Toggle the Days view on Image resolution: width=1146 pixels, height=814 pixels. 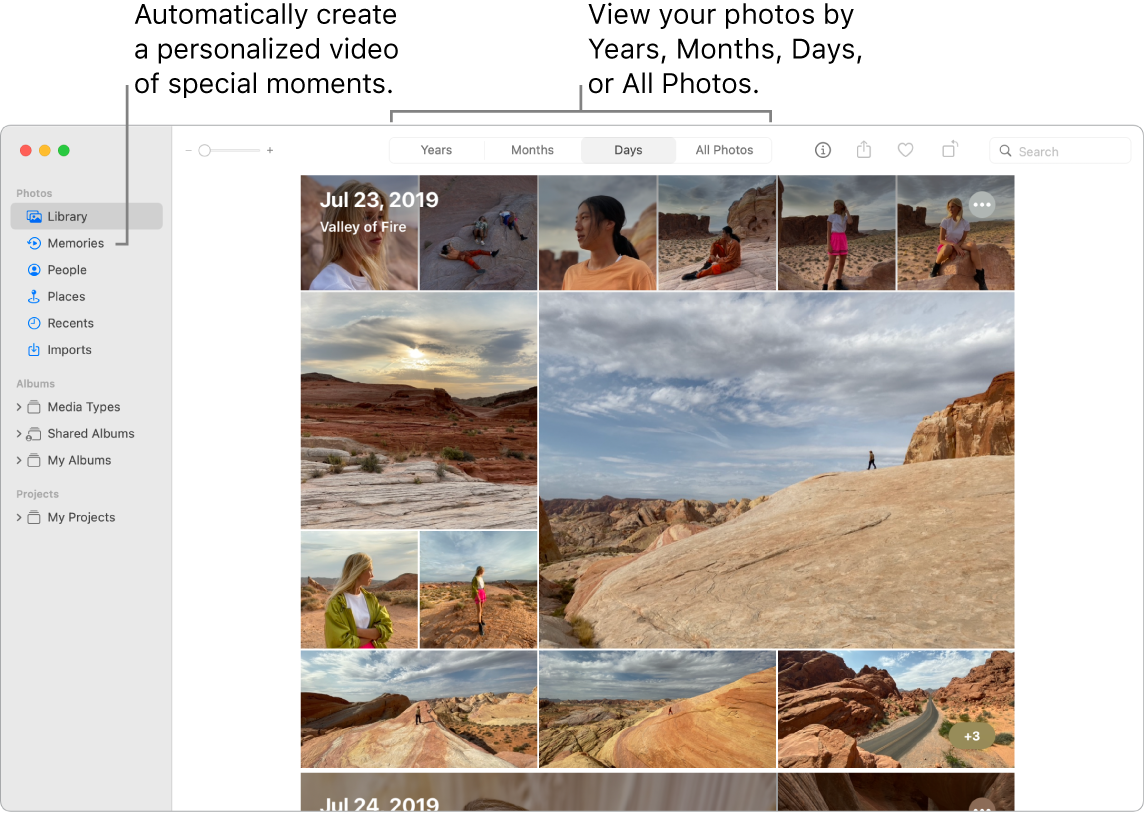628,149
